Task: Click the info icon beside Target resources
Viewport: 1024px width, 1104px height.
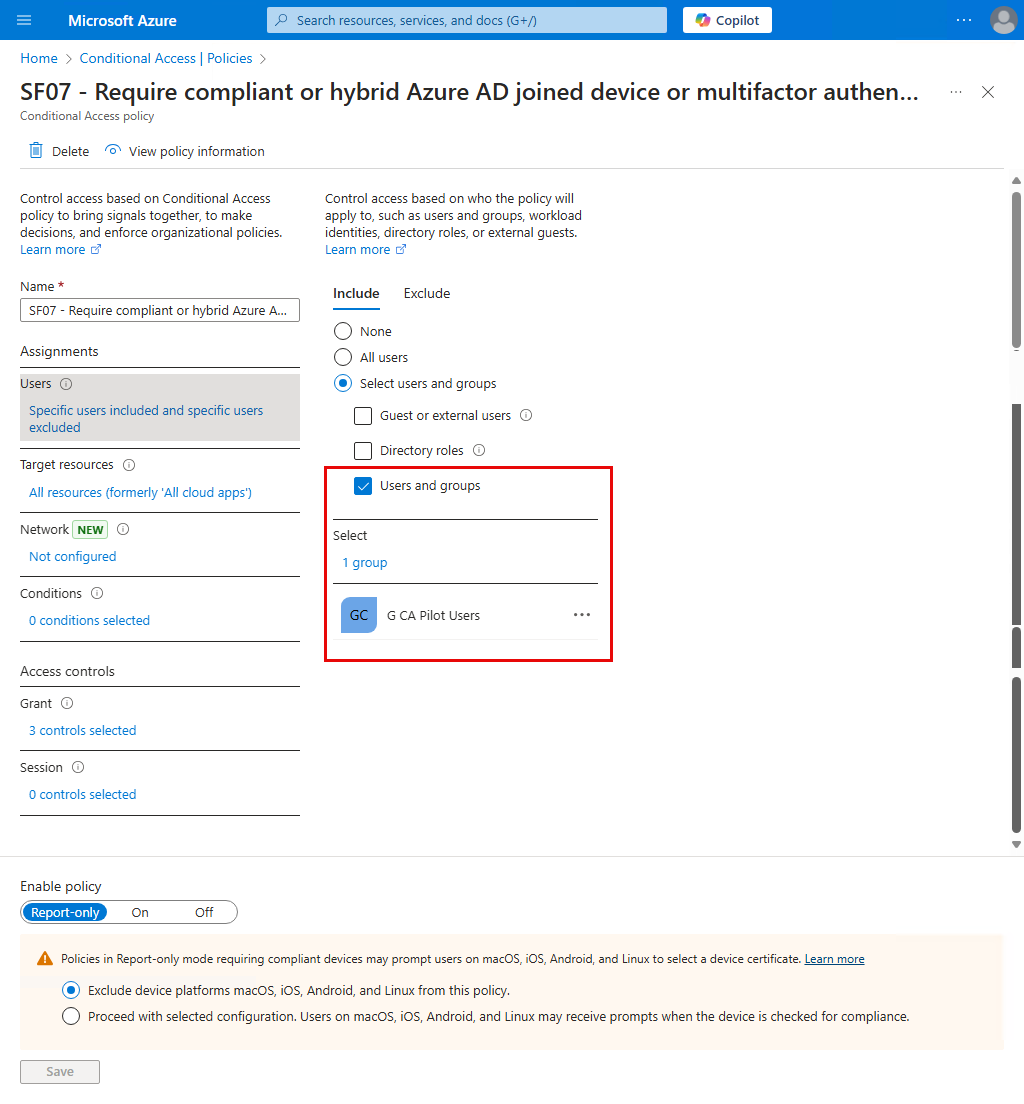Action: pyautogui.click(x=129, y=465)
